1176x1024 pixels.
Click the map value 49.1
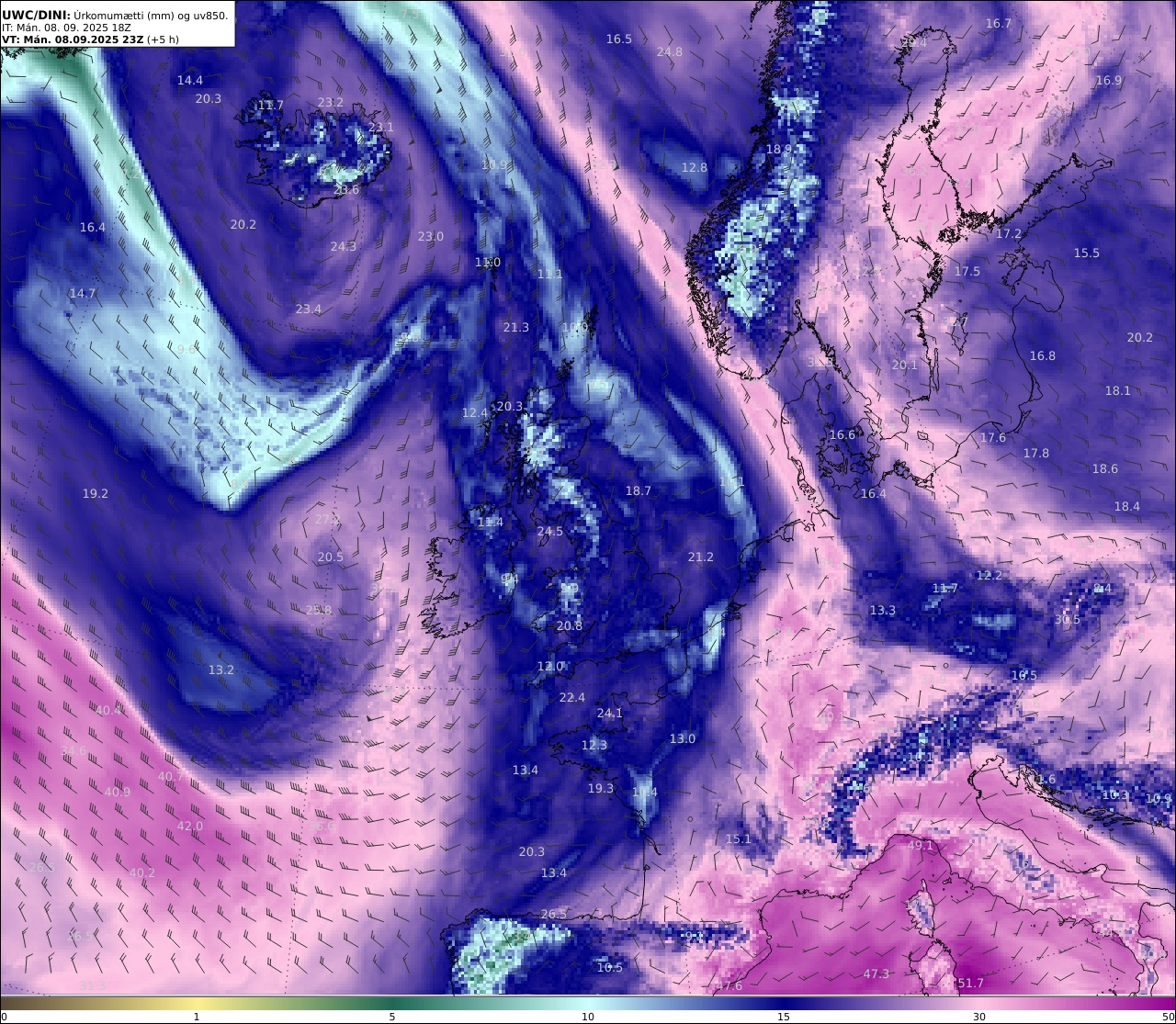[x=921, y=845]
